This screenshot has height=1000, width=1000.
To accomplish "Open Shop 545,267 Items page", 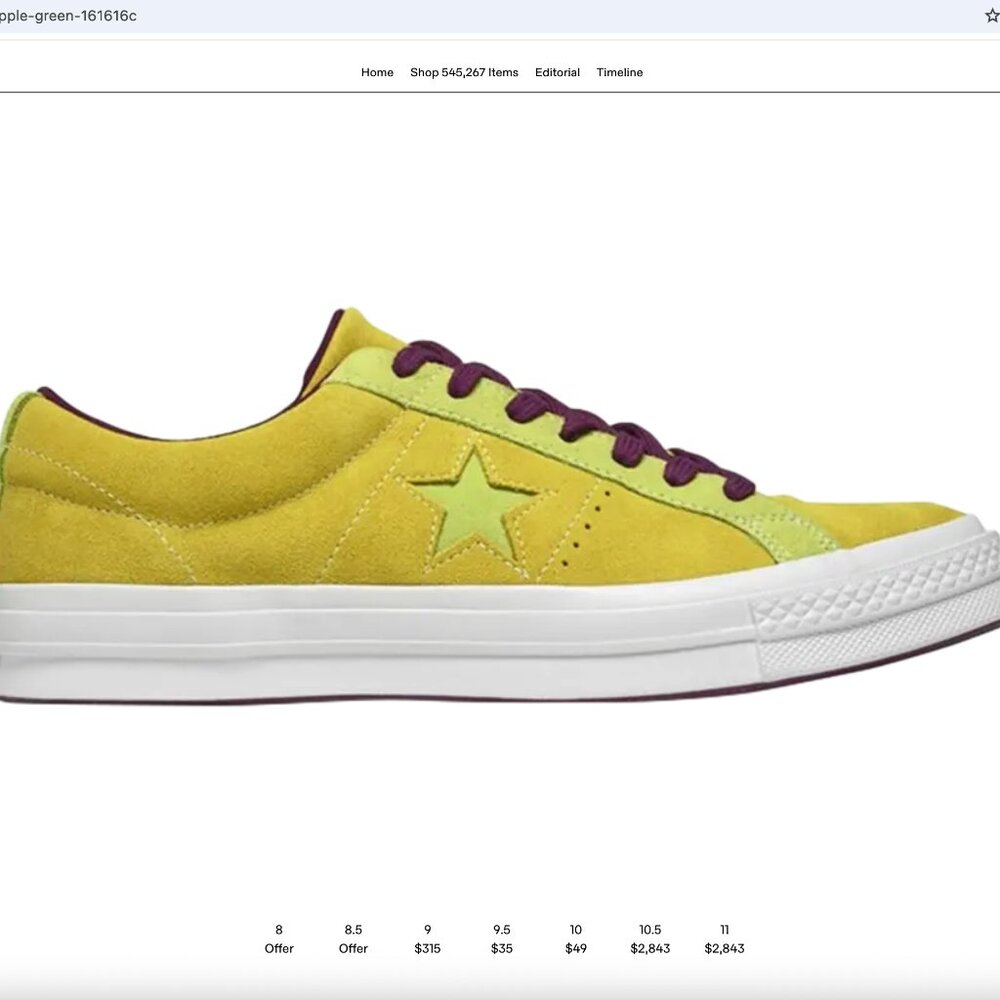I will coord(464,72).
